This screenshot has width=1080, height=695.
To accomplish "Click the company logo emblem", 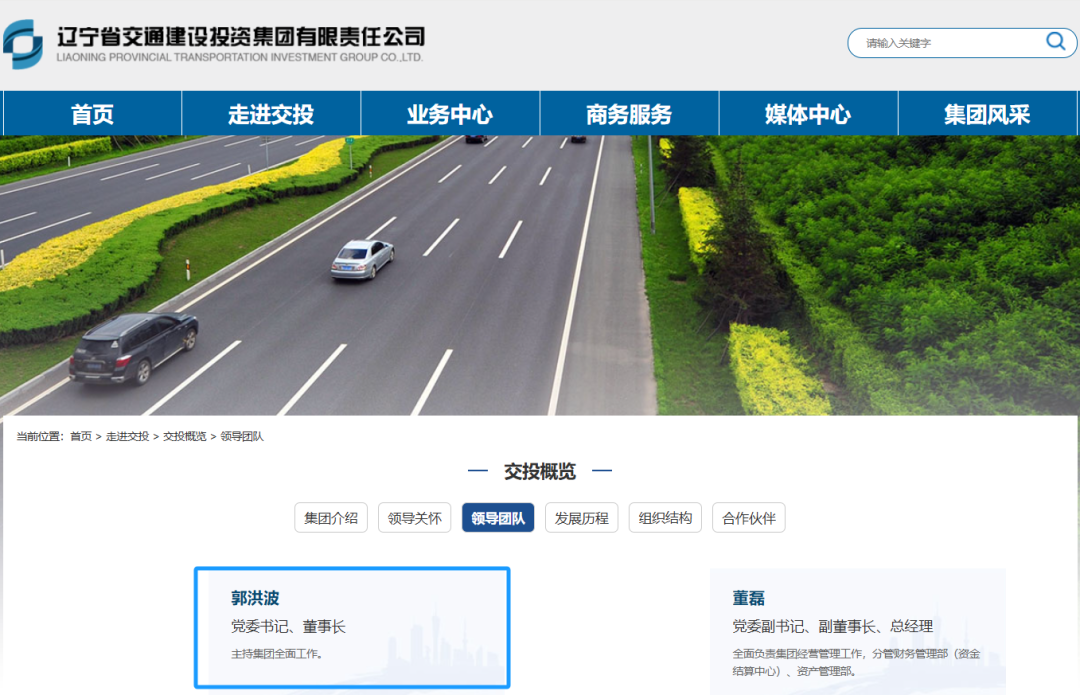I will (x=23, y=44).
